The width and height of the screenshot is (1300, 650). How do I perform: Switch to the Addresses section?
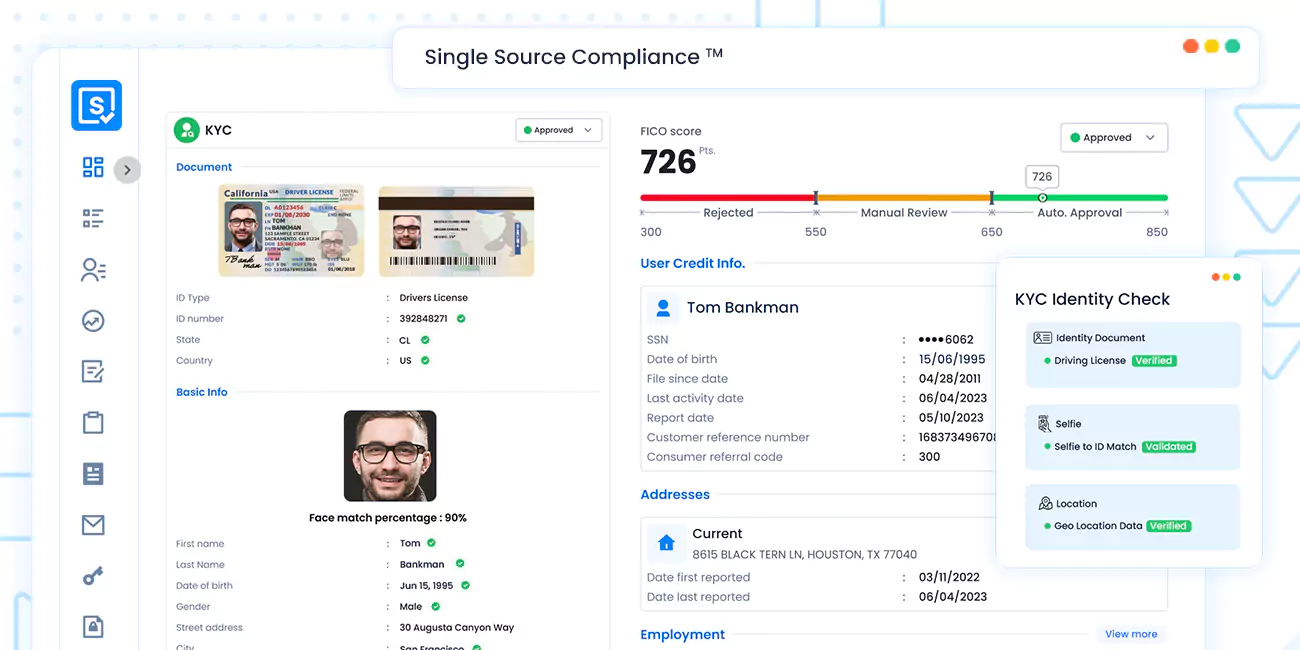674,494
